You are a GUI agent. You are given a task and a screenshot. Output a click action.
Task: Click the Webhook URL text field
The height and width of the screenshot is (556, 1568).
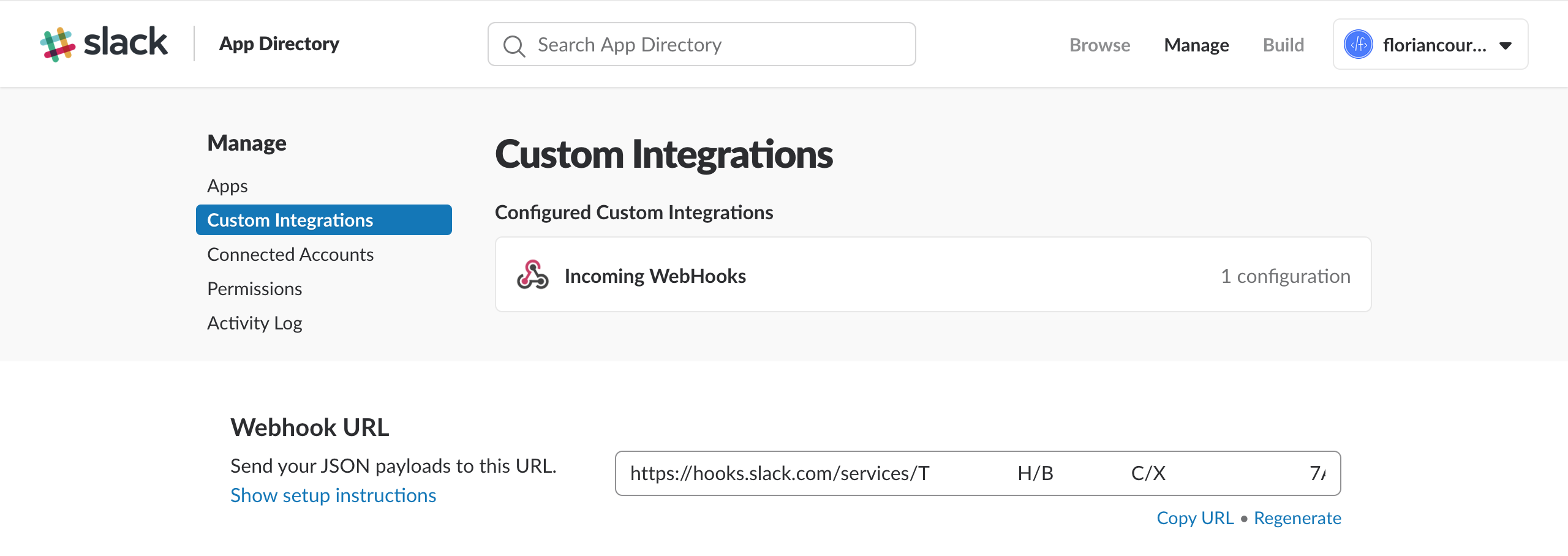coord(977,473)
